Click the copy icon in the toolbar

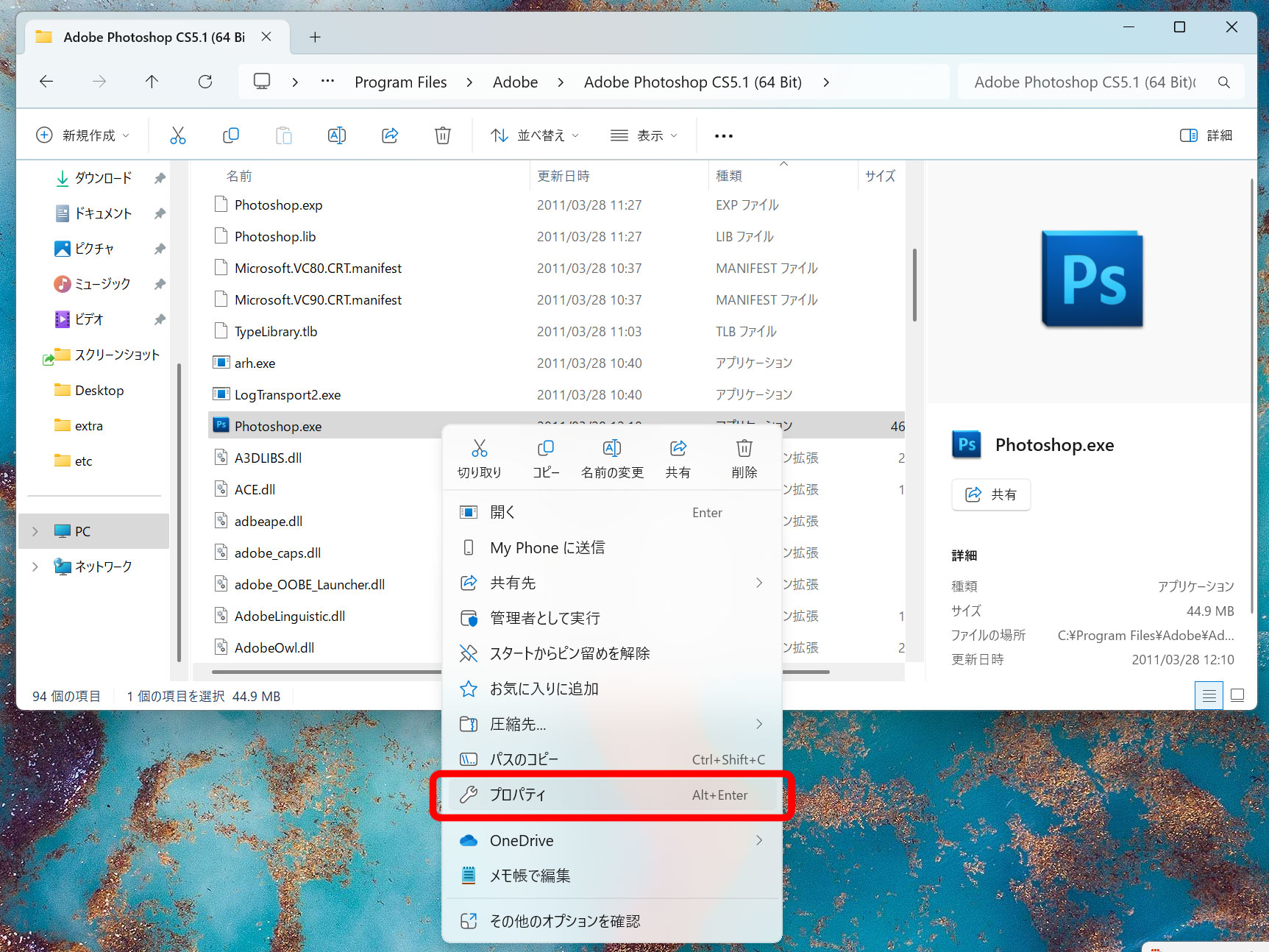click(x=231, y=135)
